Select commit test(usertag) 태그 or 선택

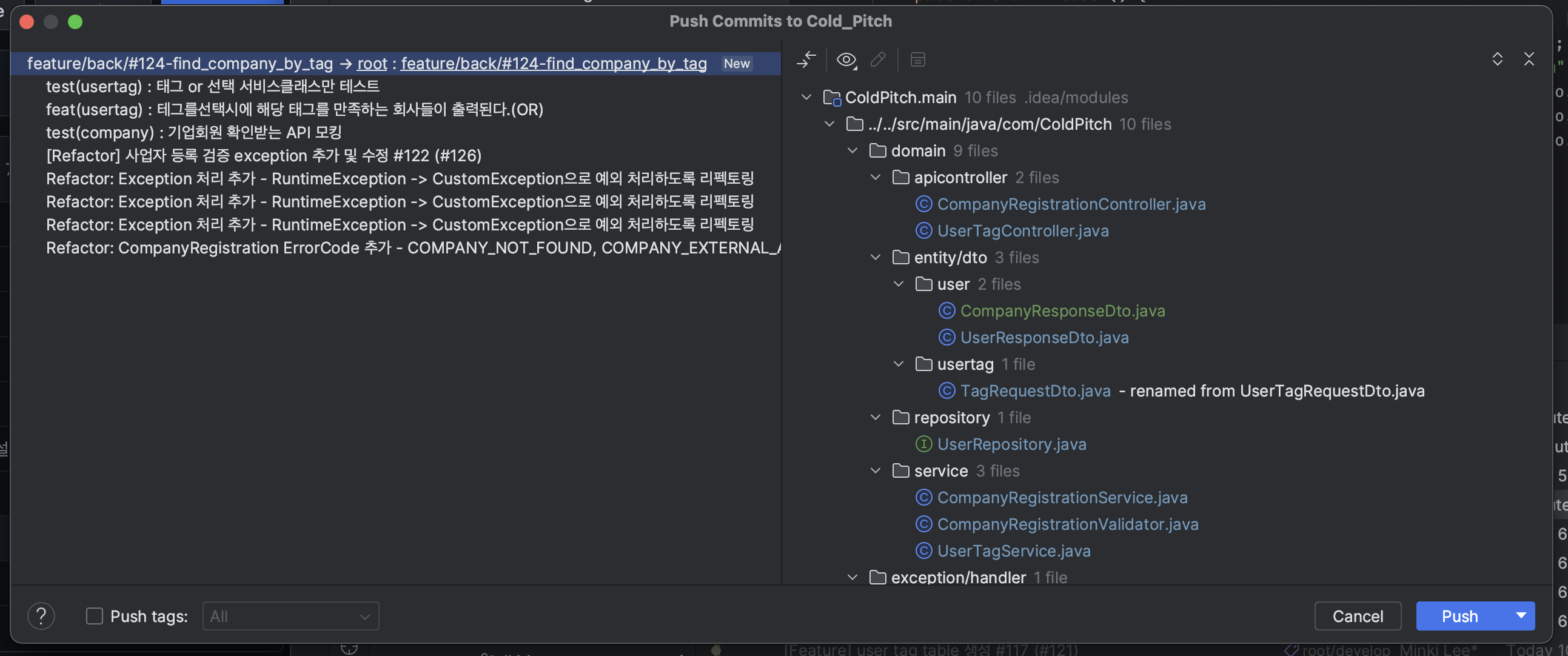point(212,87)
